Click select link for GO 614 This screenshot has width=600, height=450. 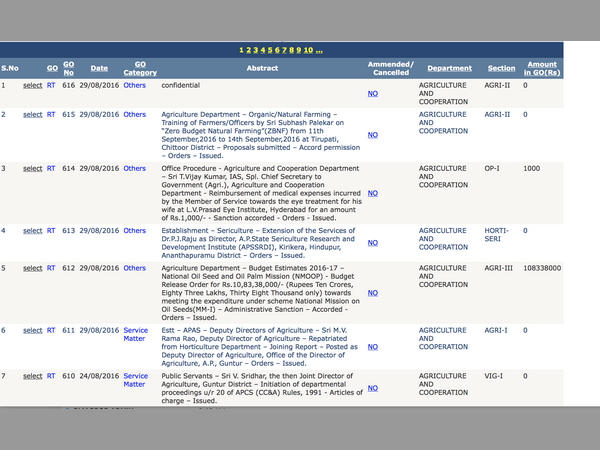[33, 169]
